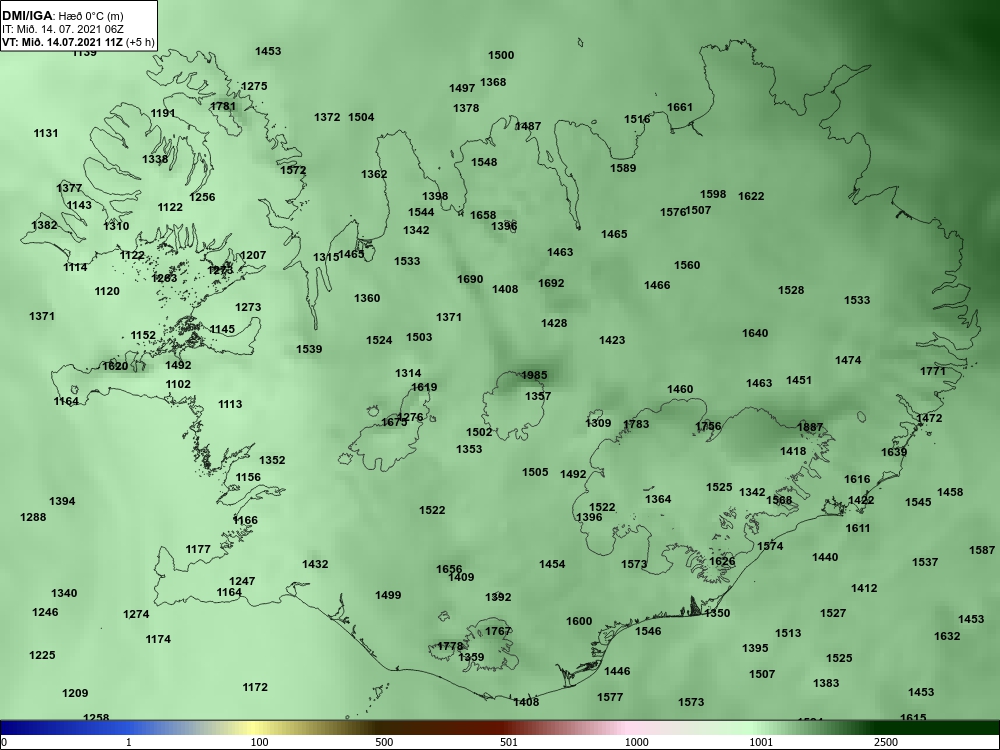Click the map value 1690
This screenshot has height=750, width=1000.
pos(470,279)
